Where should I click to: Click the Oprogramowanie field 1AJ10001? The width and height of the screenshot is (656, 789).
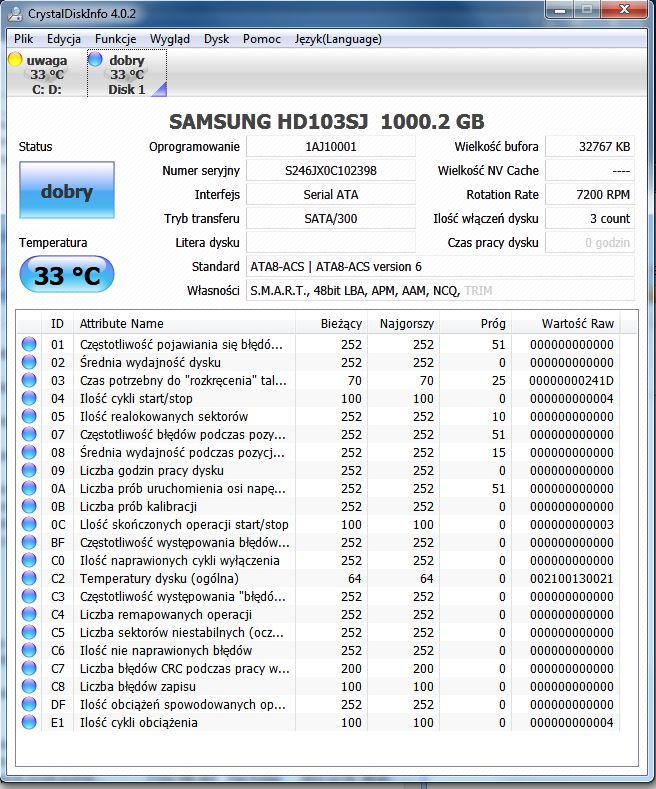[x=331, y=146]
